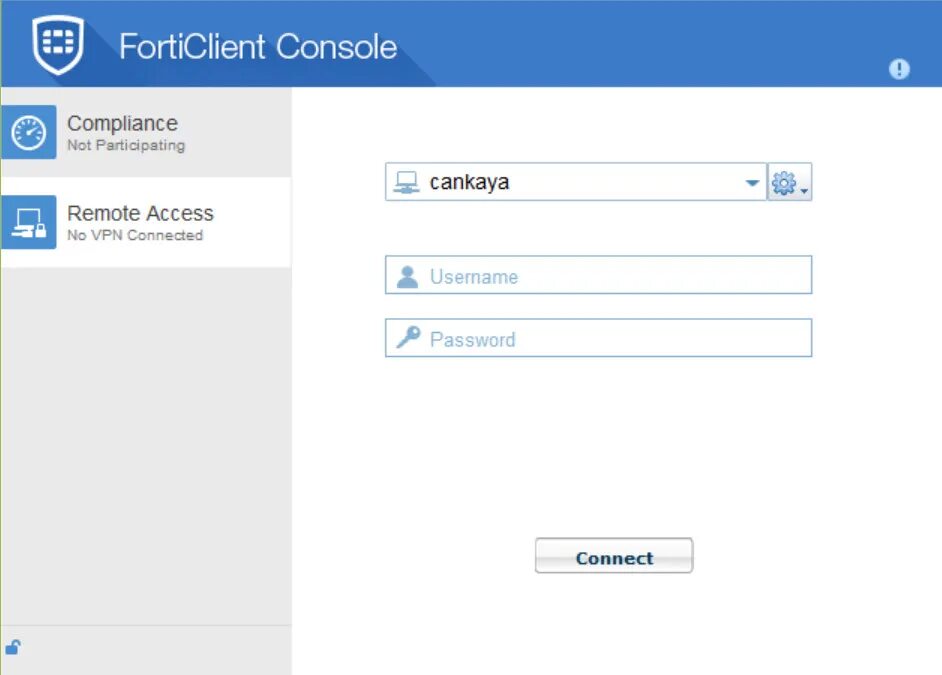Open the small arrow beside the gear
The image size is (942, 675).
pyautogui.click(x=804, y=187)
